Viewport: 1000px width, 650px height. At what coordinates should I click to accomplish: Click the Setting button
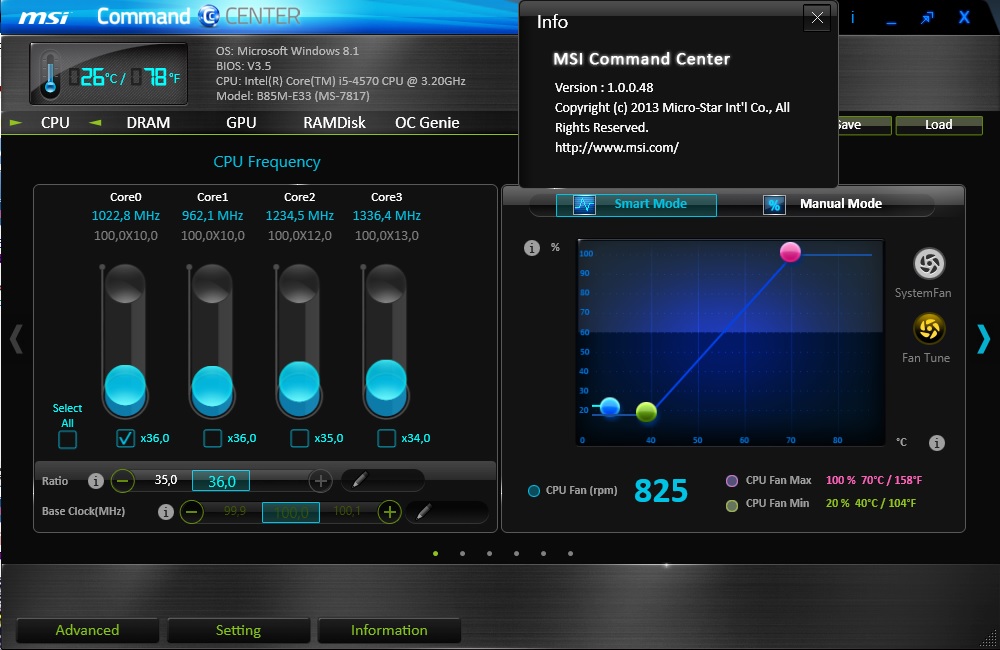coord(239,630)
